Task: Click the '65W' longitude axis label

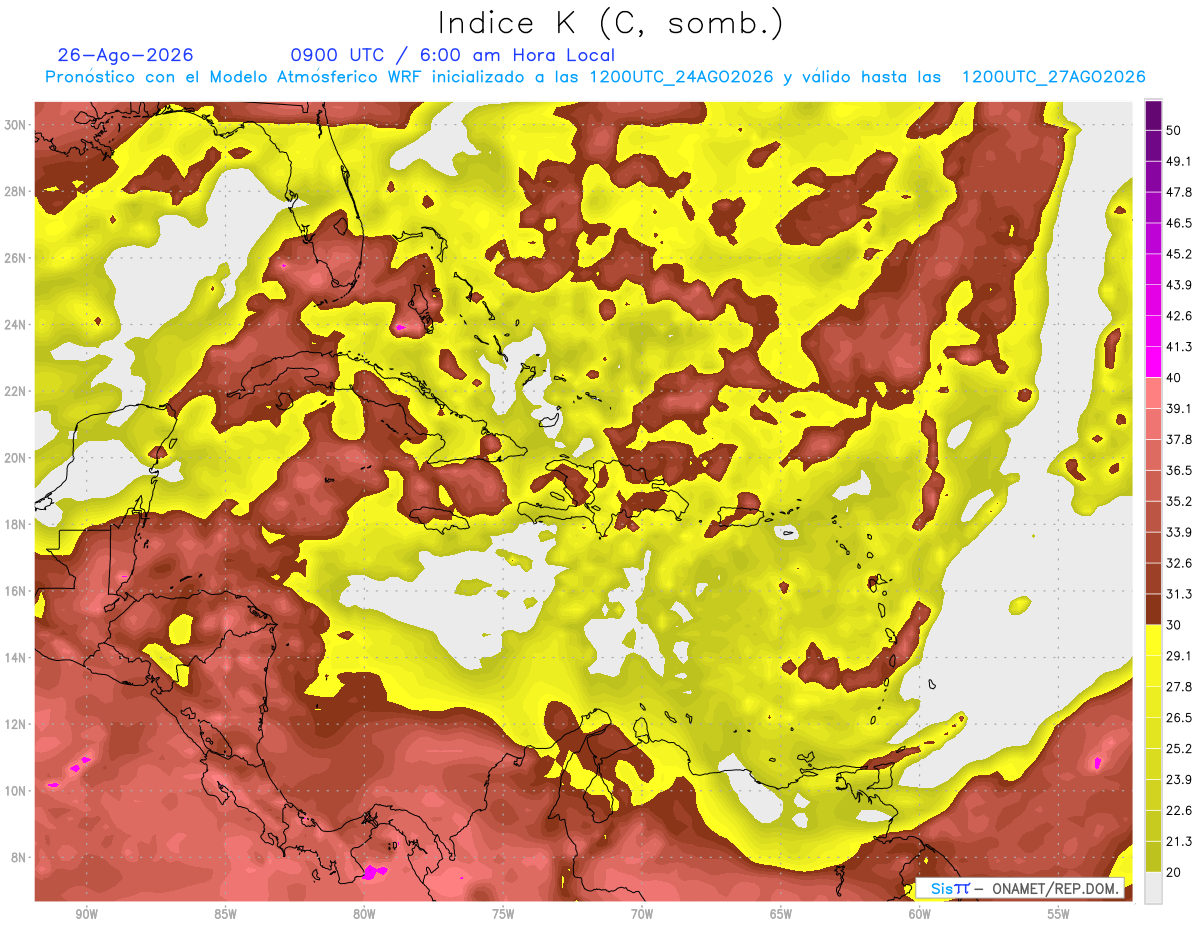Action: (781, 914)
